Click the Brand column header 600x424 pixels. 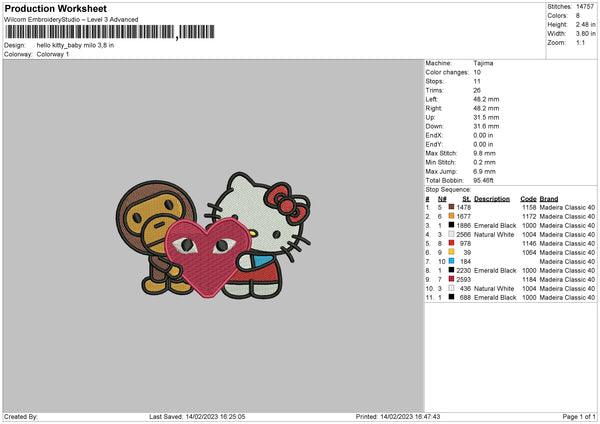point(549,198)
